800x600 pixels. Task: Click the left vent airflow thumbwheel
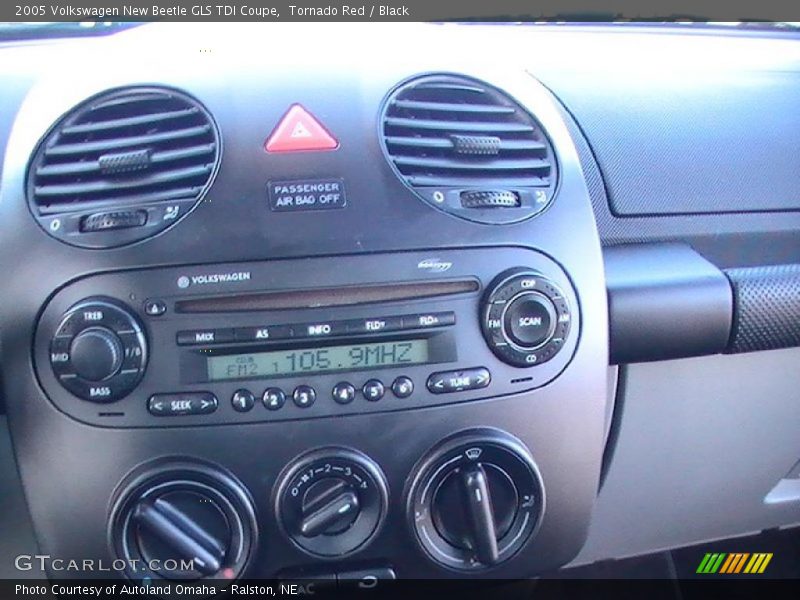click(x=113, y=221)
